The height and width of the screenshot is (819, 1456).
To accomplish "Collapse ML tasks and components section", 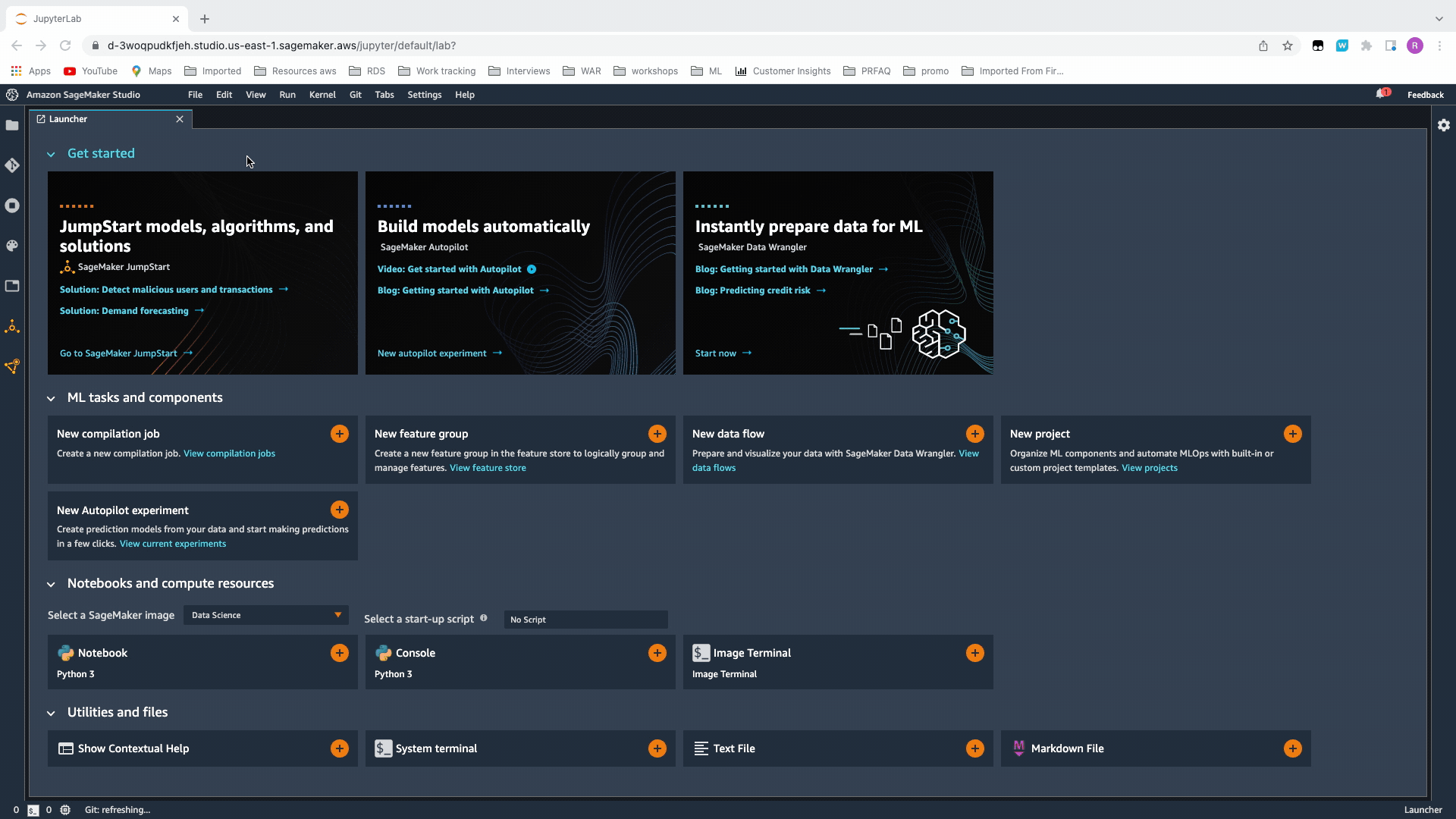I will pos(51,398).
